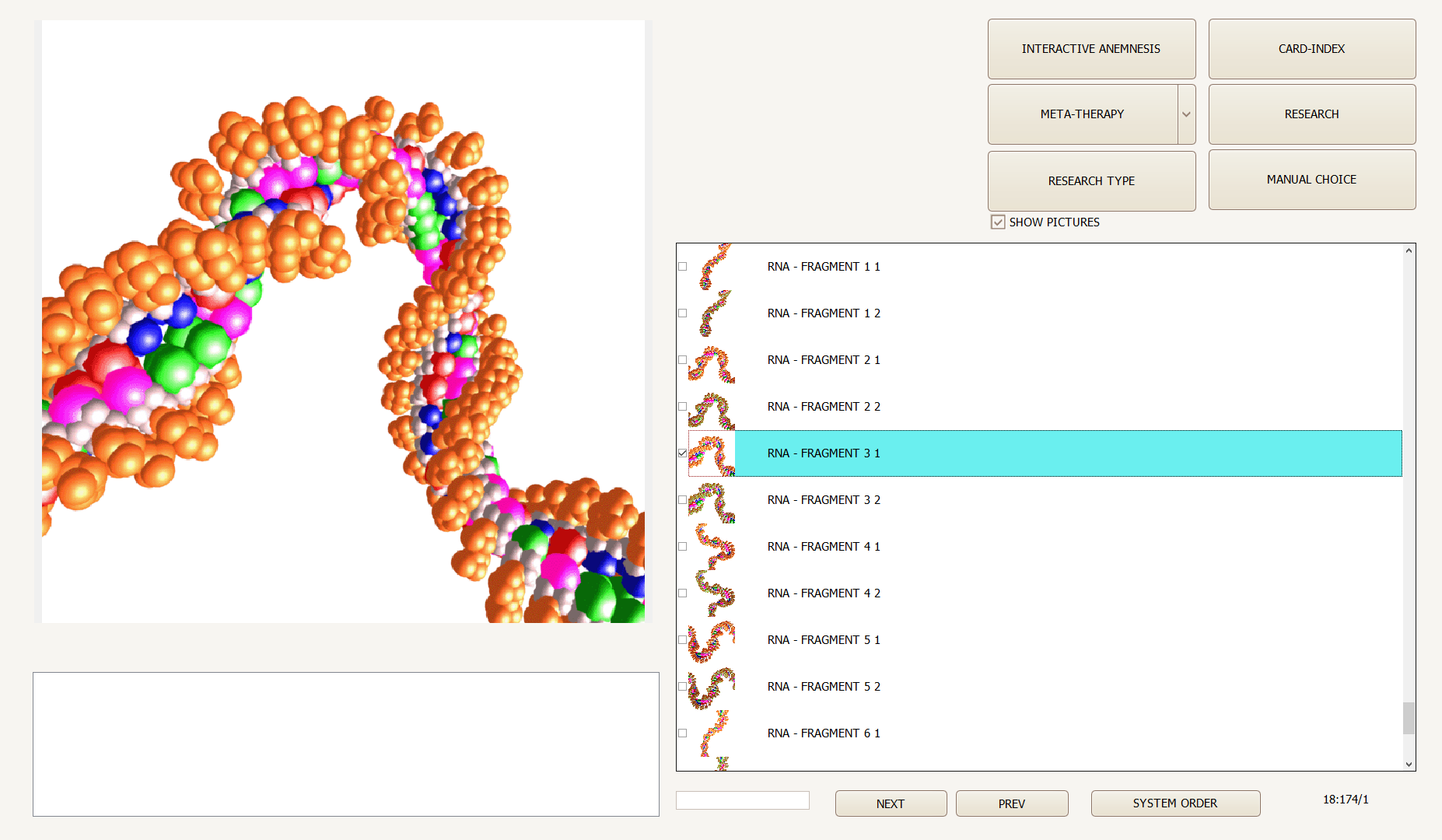The width and height of the screenshot is (1442, 840).
Task: Click the 18:174/1 counter text
Action: pyautogui.click(x=1346, y=800)
